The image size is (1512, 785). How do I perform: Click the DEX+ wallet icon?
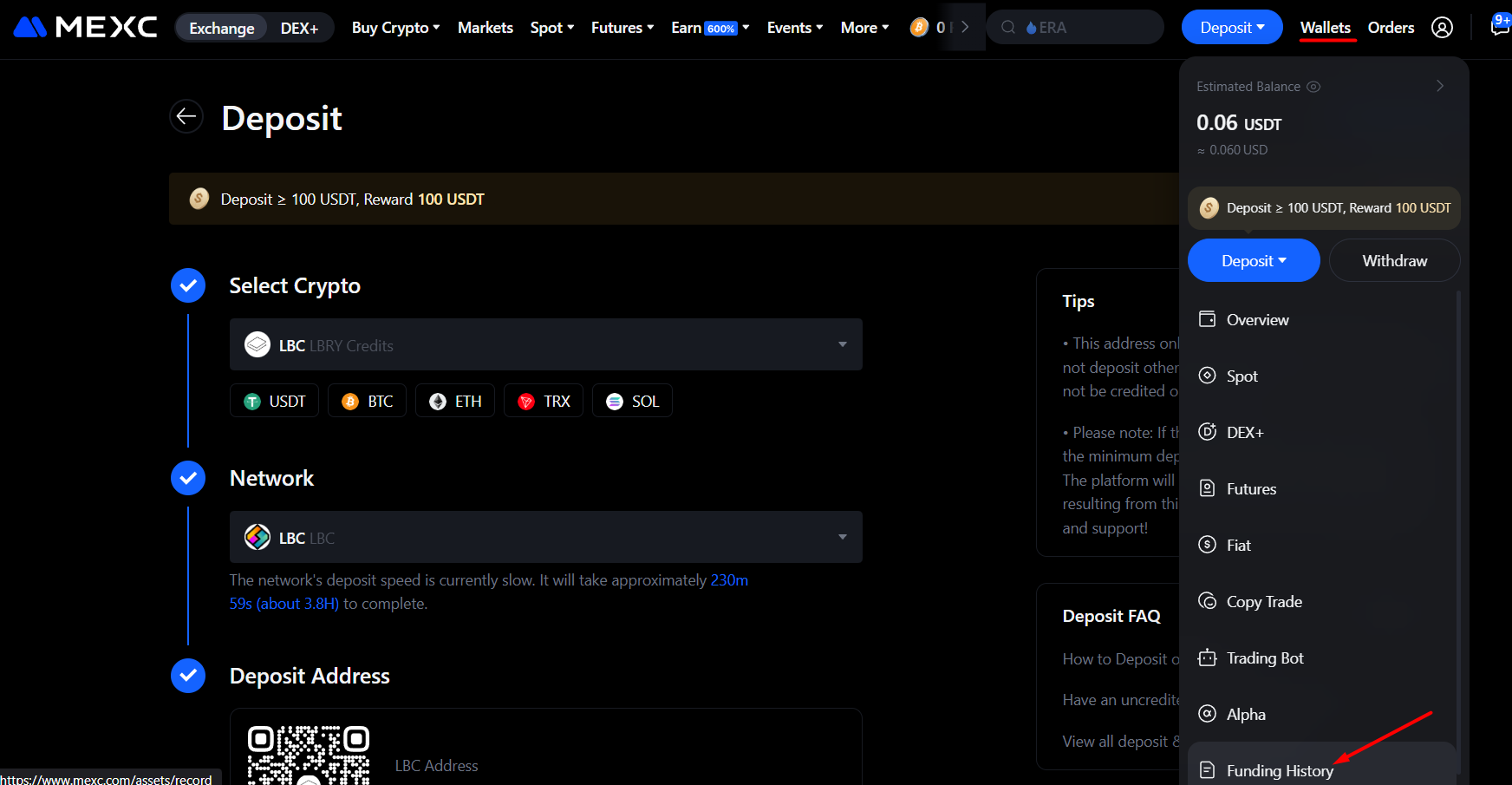(x=1207, y=432)
